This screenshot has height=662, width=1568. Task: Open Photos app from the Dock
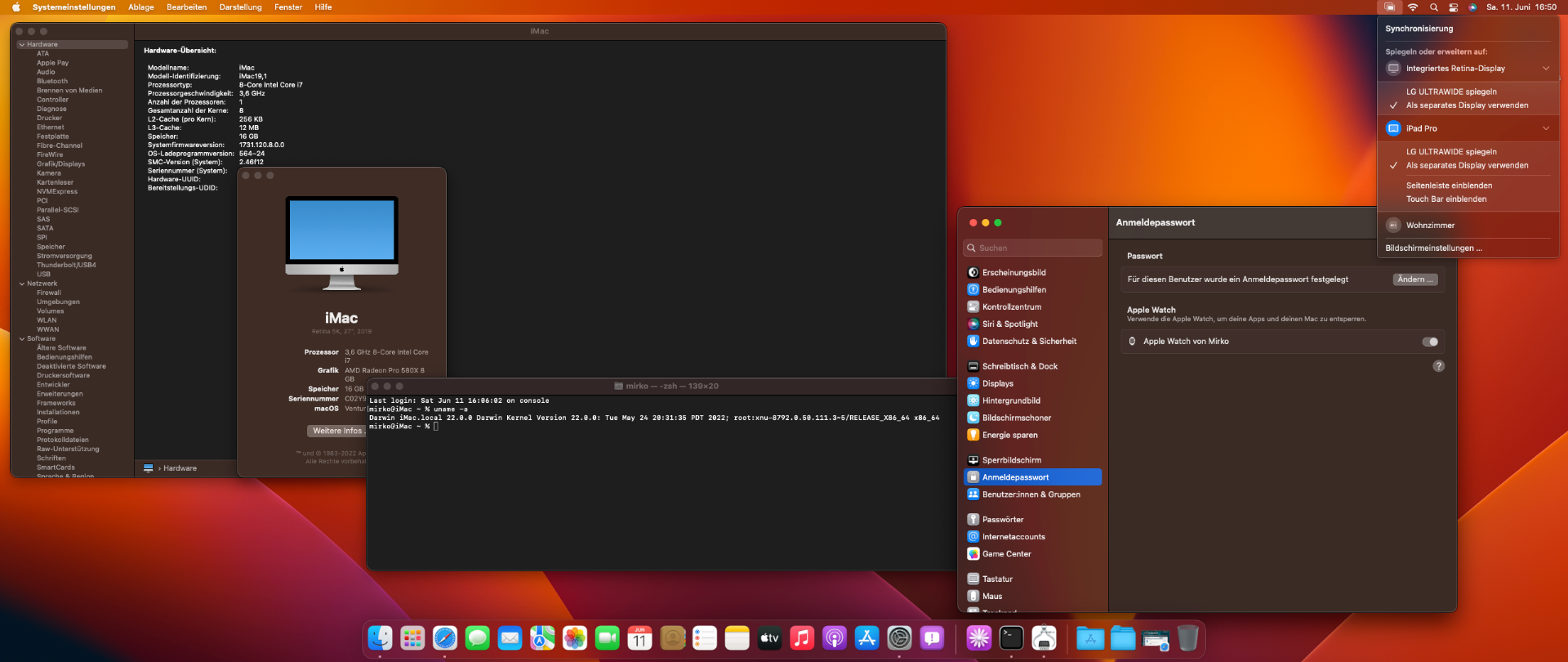point(575,638)
